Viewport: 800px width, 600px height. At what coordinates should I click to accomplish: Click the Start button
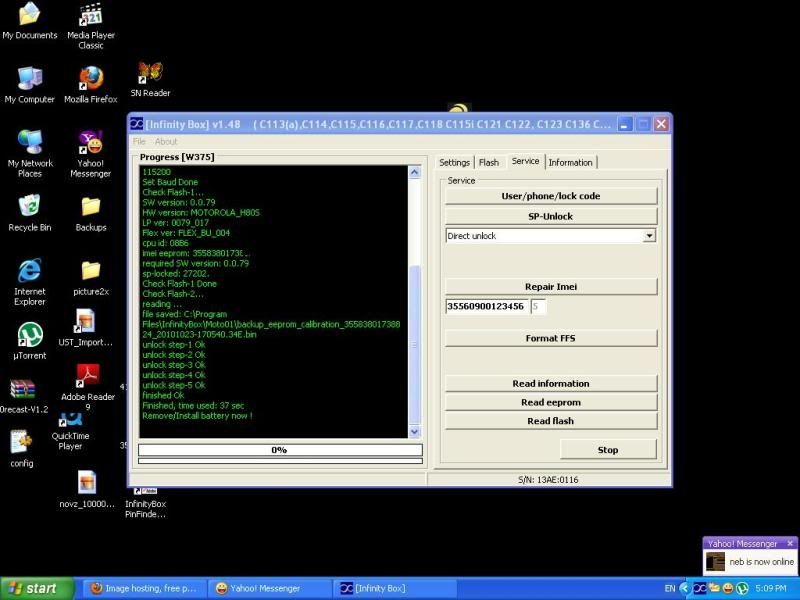[x=36, y=588]
